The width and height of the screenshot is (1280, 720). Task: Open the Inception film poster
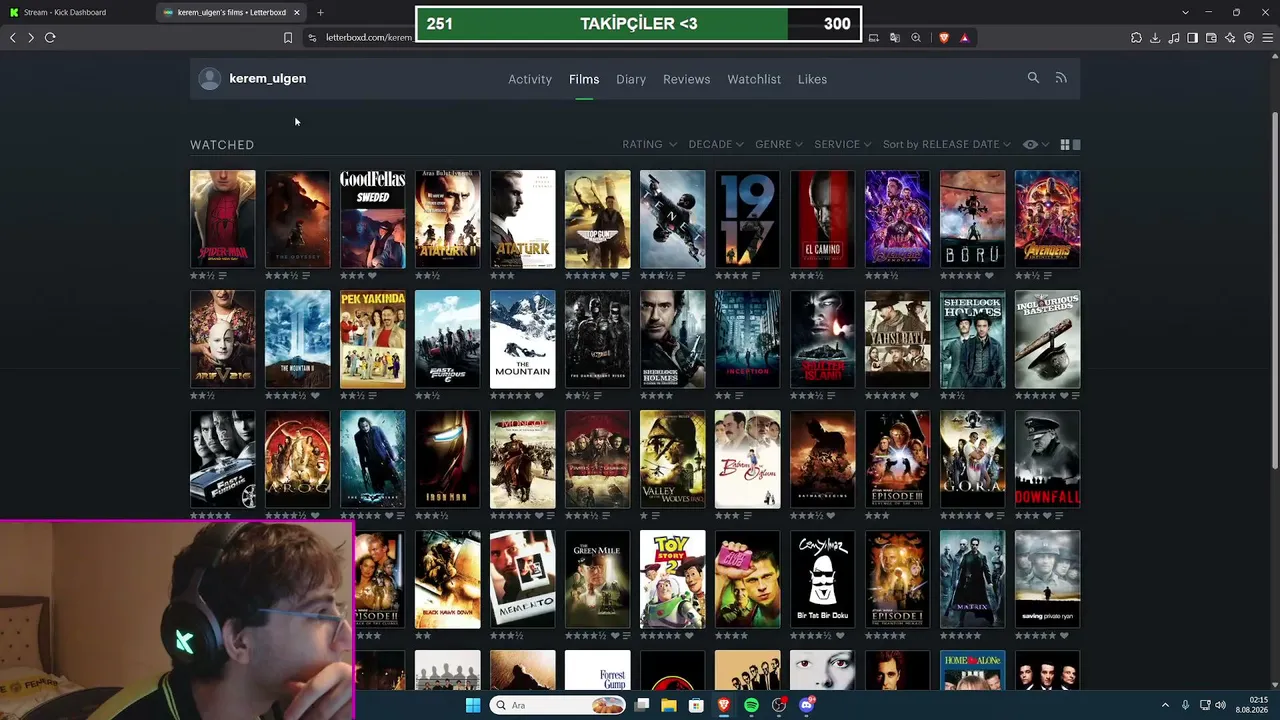coord(747,339)
